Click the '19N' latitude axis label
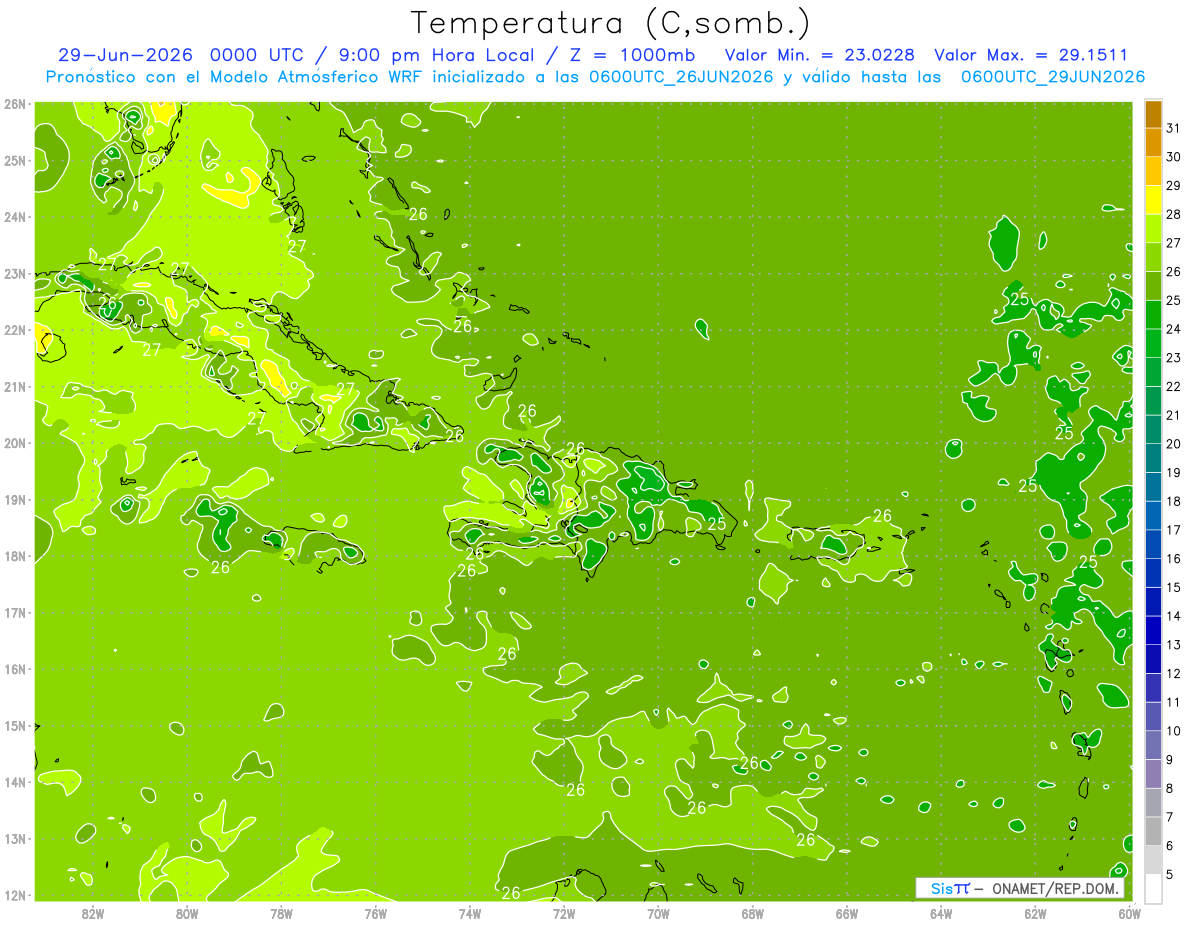This screenshot has height=927, width=1200. (x=14, y=499)
